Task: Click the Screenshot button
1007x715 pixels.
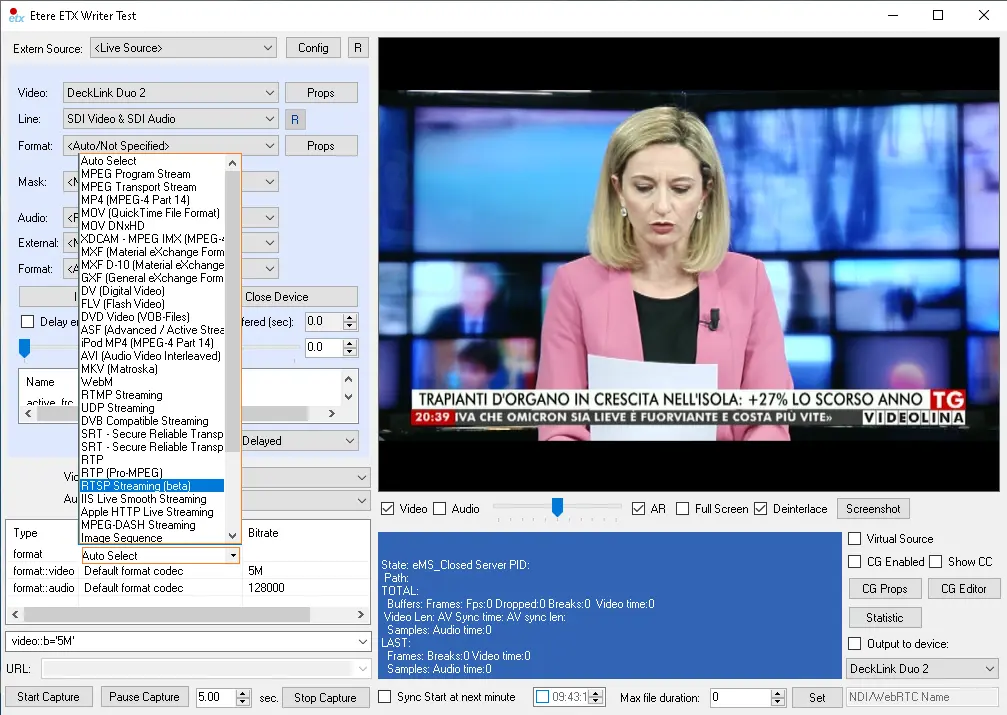Action: pyautogui.click(x=873, y=509)
